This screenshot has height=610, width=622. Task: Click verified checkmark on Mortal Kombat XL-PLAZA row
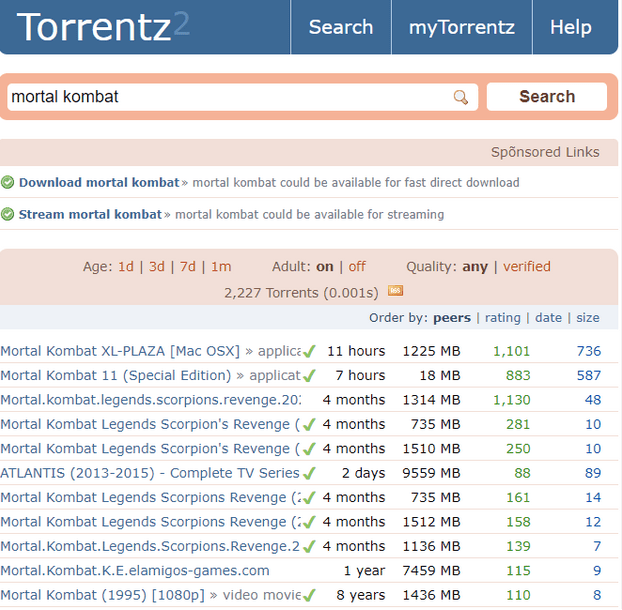pyautogui.click(x=309, y=351)
